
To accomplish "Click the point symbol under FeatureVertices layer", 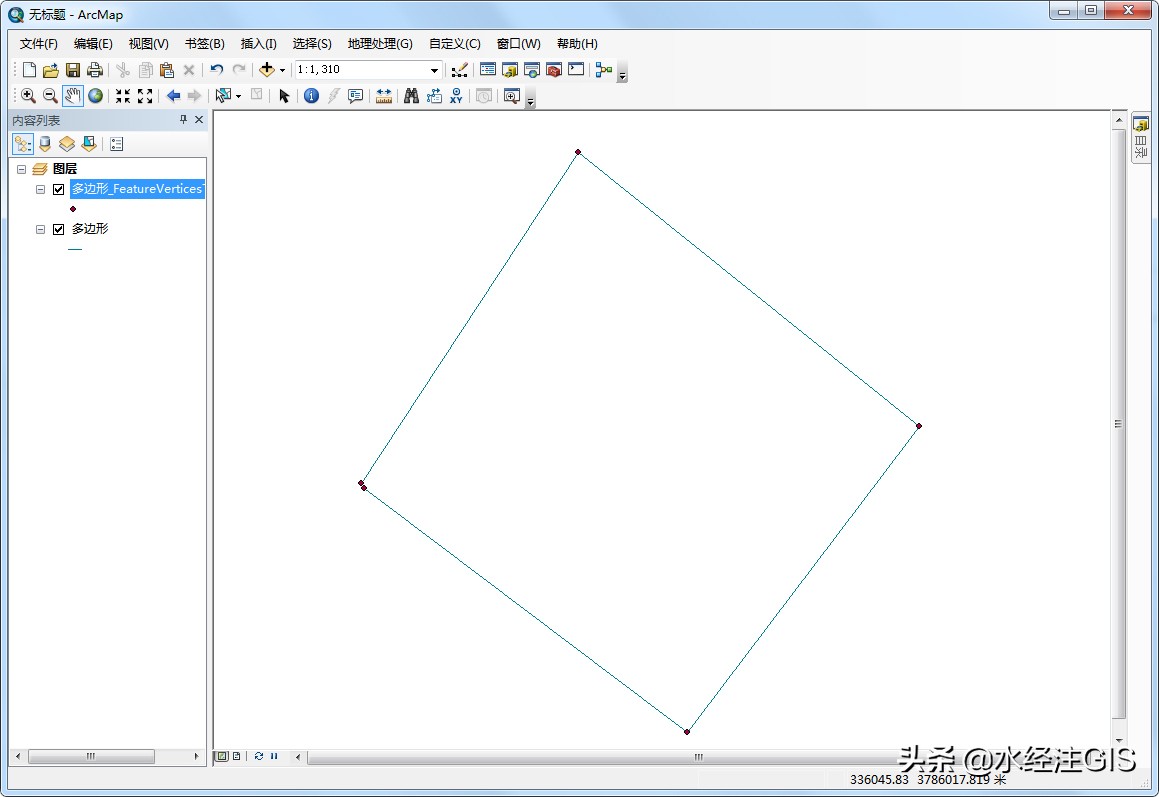I will (73, 208).
